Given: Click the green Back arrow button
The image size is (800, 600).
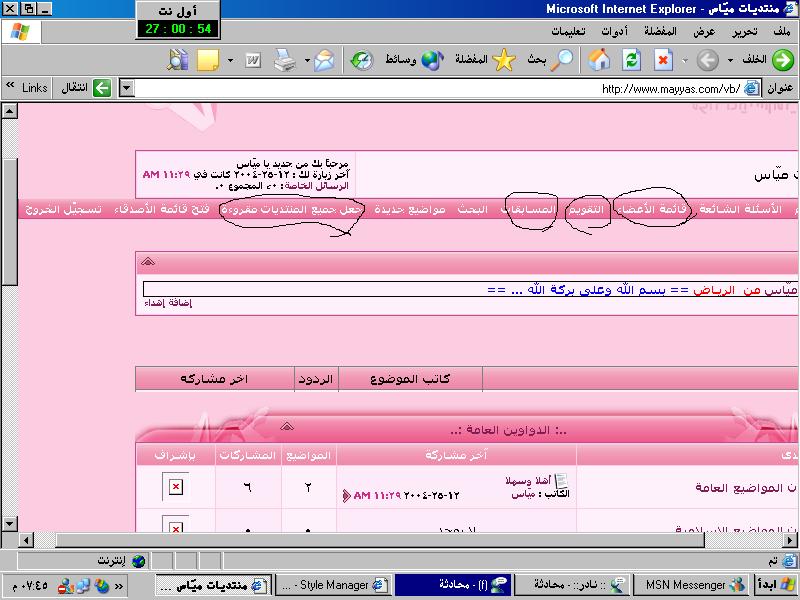Looking at the screenshot, I should [x=782, y=60].
